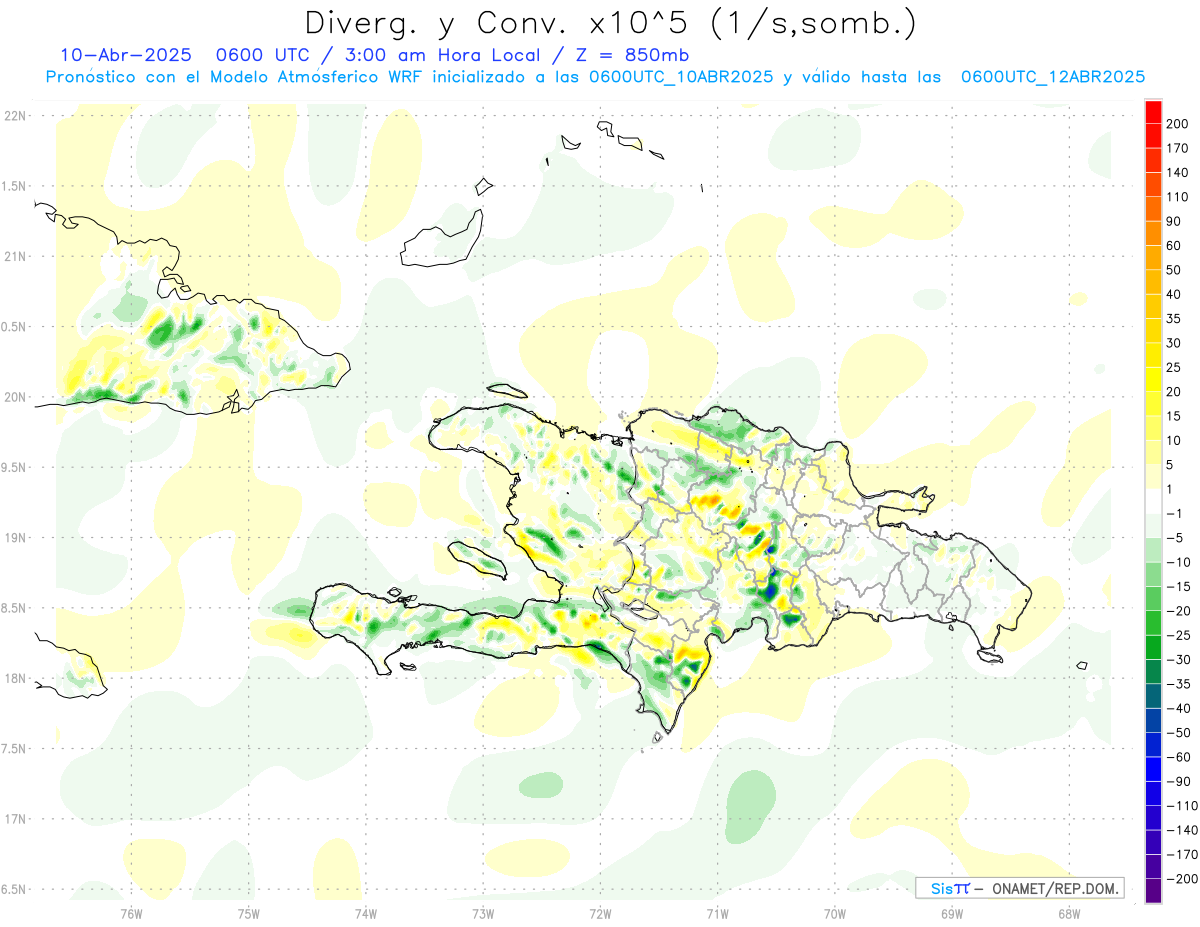The height and width of the screenshot is (927, 1200).
Task: Click the '1.5N' latitude axis label
Action: [14, 186]
